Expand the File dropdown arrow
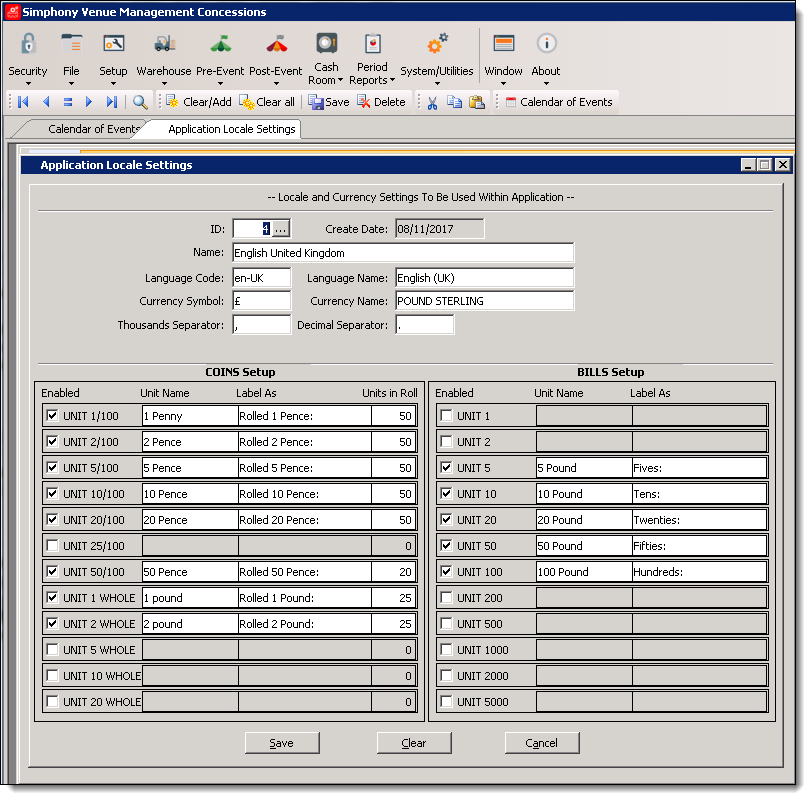 (x=71, y=83)
